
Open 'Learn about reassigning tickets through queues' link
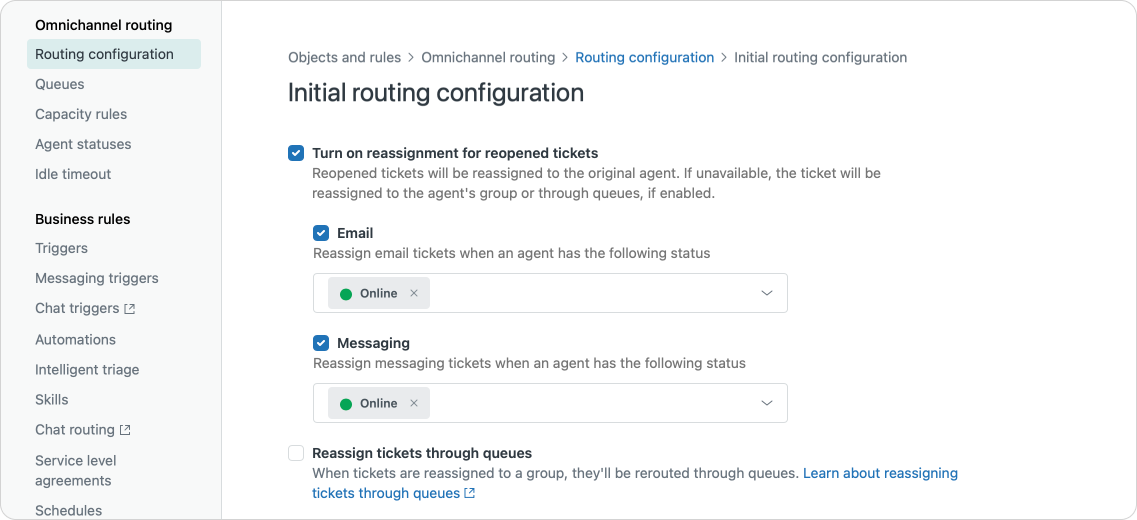coord(880,473)
